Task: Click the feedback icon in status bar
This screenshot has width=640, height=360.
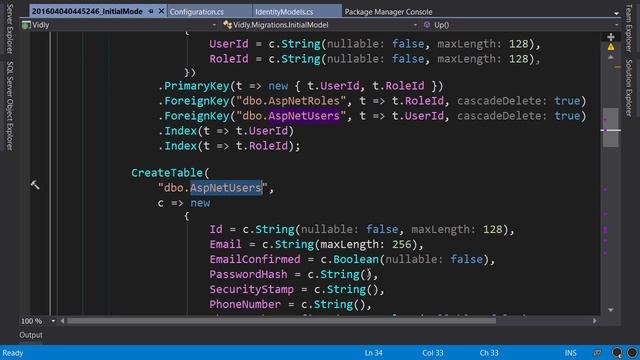Action: [597, 353]
